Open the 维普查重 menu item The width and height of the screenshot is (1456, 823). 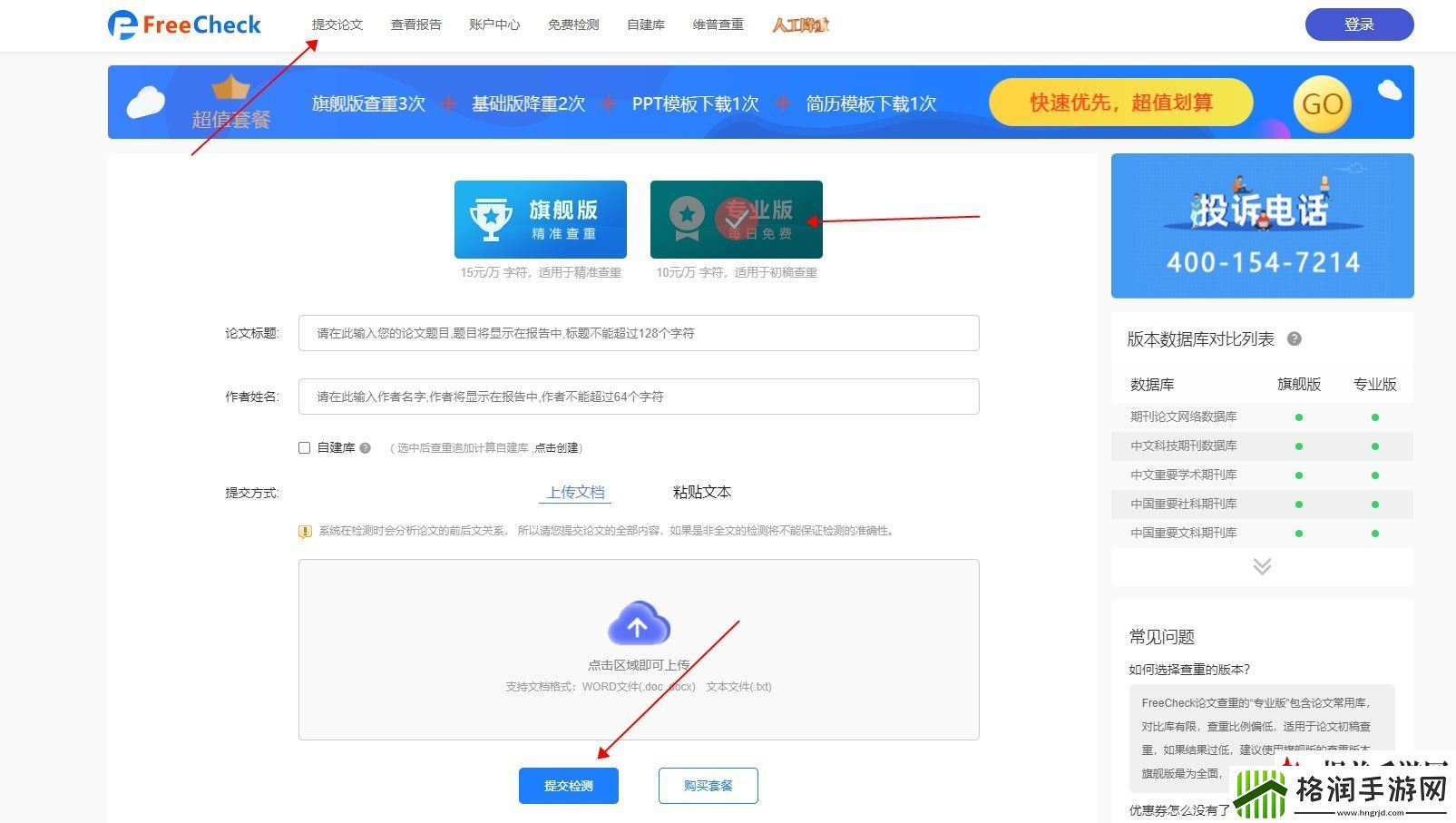point(717,24)
